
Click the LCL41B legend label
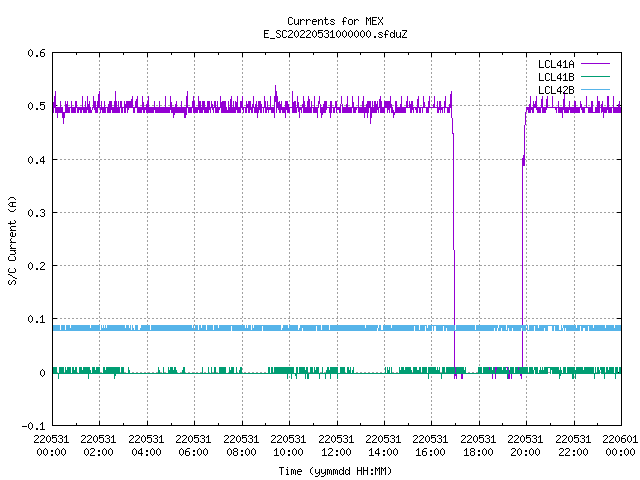(556, 77)
